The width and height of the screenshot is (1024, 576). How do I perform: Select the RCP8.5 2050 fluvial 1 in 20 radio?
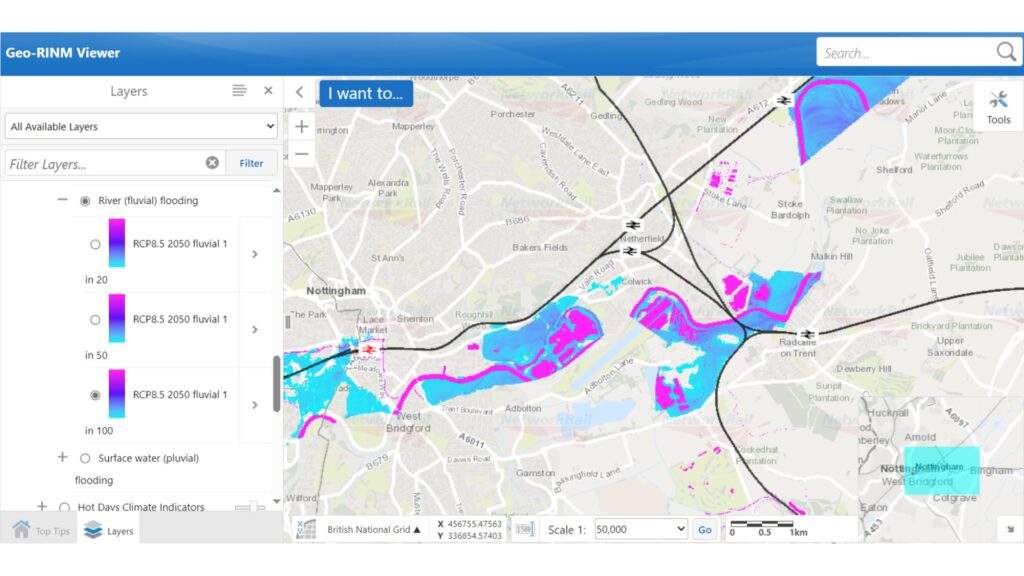tap(95, 244)
